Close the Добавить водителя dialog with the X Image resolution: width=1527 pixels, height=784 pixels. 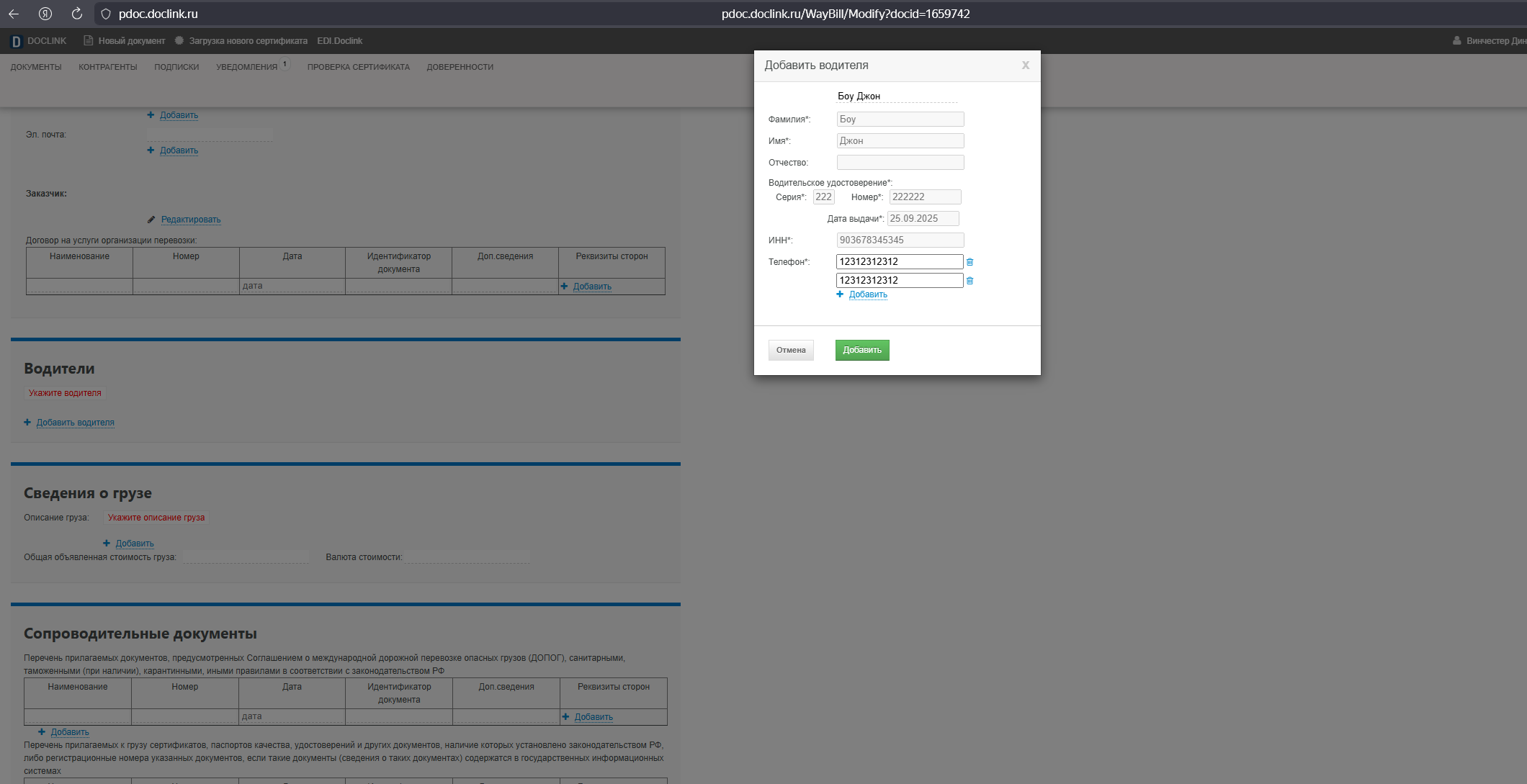(1025, 66)
